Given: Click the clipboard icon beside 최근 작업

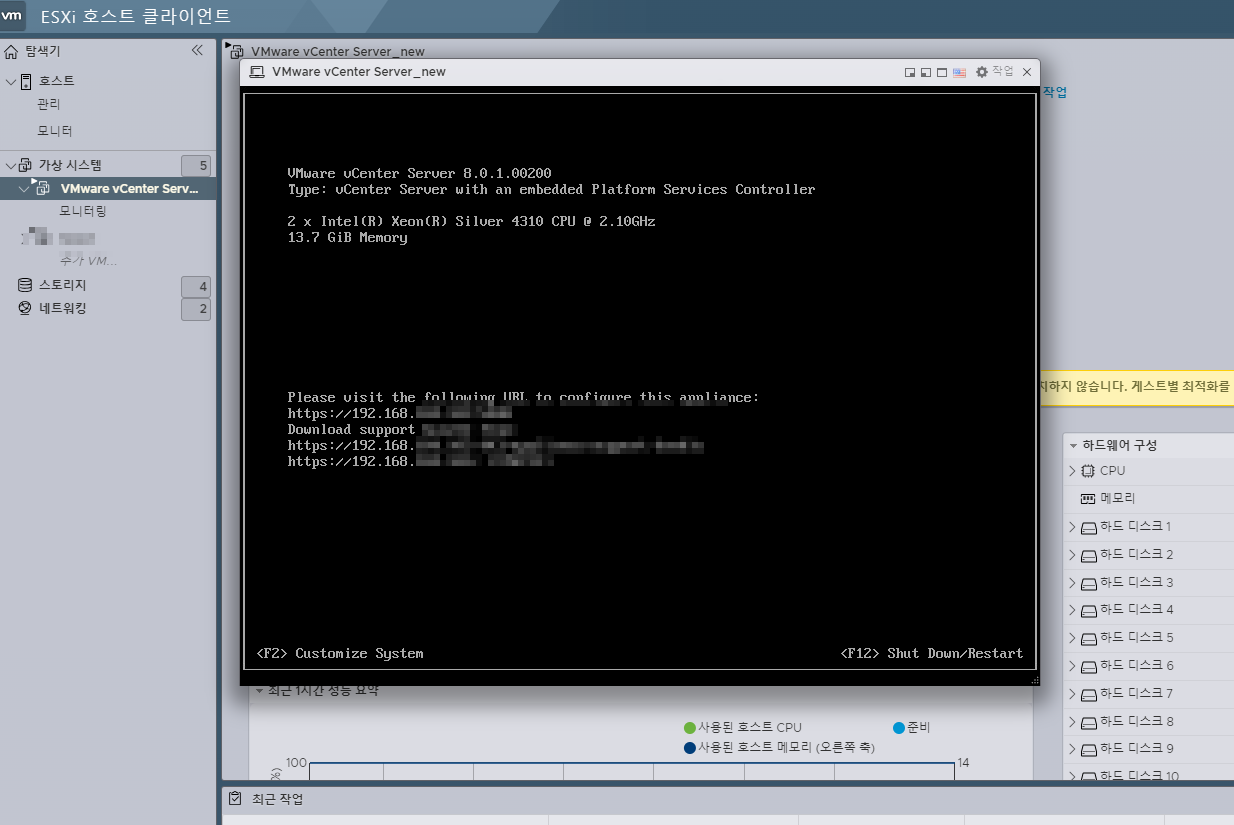Looking at the screenshot, I should (235, 798).
